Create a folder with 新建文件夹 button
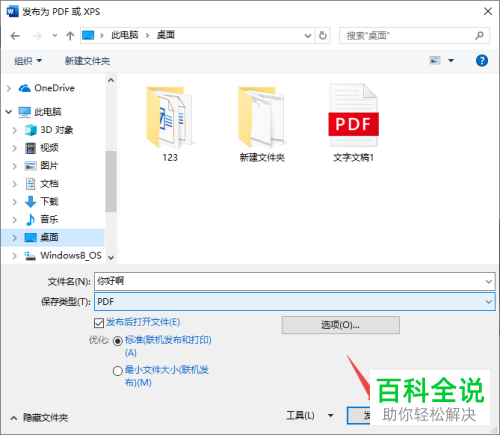This screenshot has height=435, width=500. (x=87, y=61)
